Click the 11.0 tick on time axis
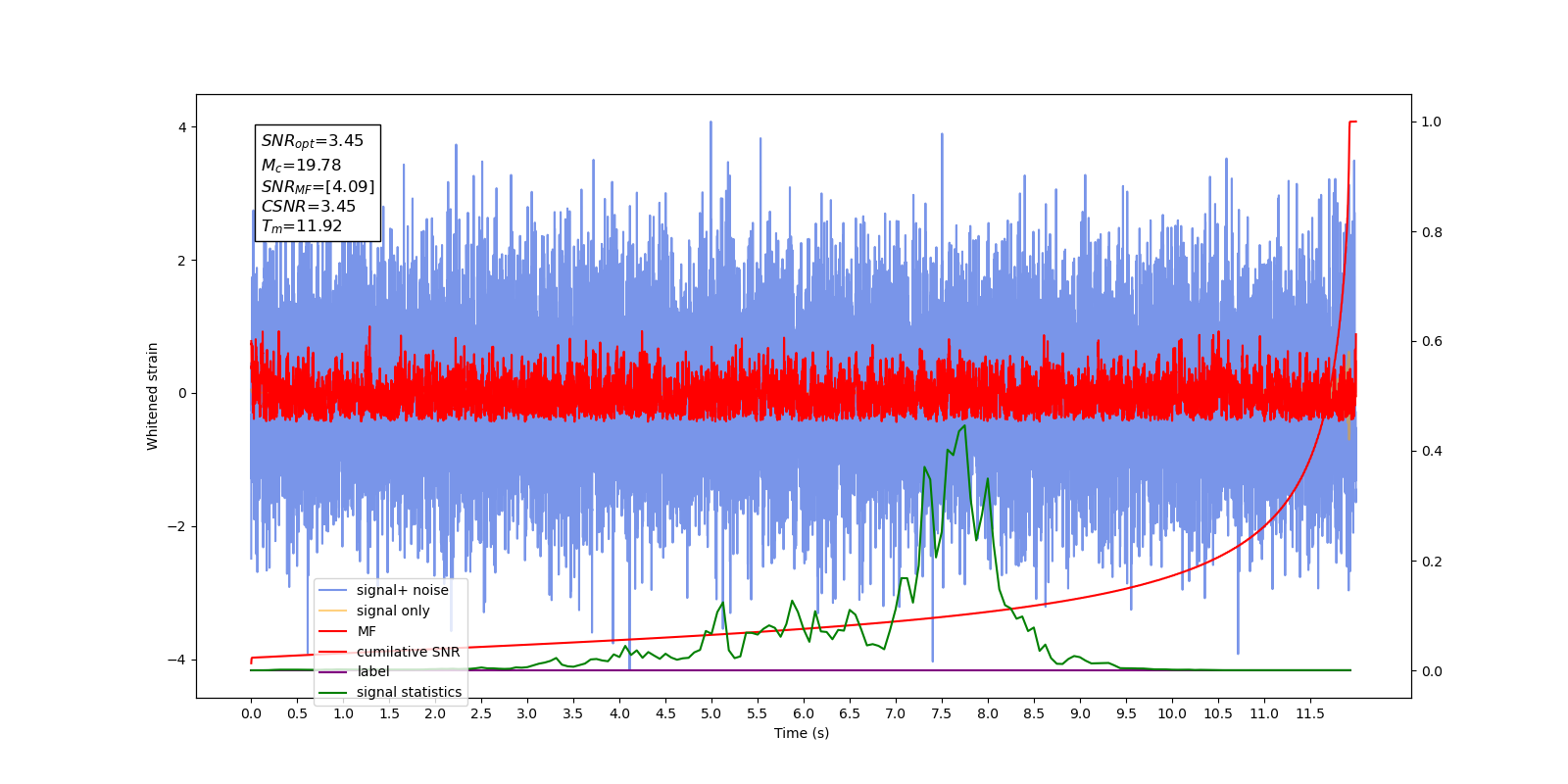Viewport: 1568px width, 784px height. (1264, 713)
